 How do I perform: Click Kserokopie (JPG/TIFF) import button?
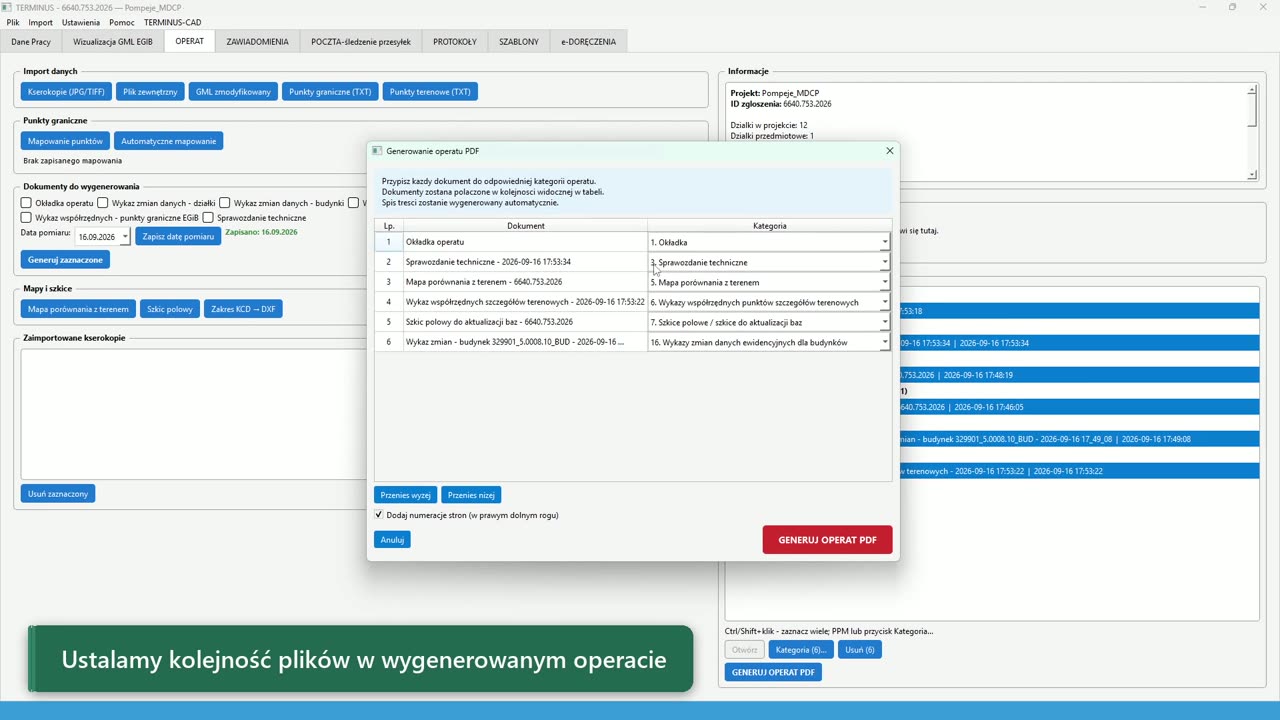(66, 92)
